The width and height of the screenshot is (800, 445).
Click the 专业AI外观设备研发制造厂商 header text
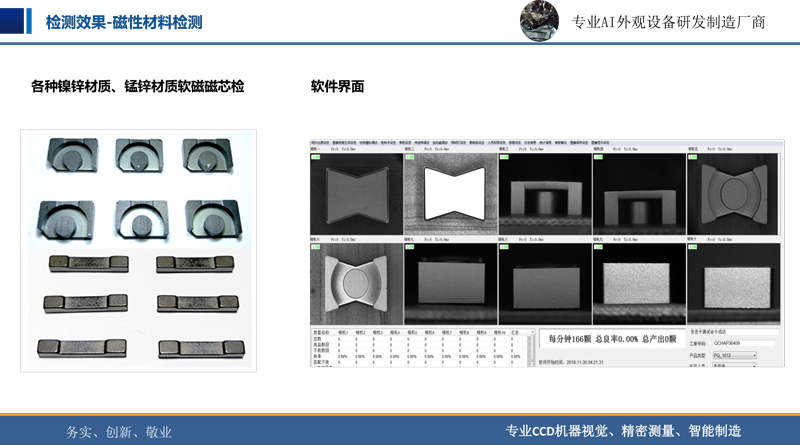click(x=668, y=22)
